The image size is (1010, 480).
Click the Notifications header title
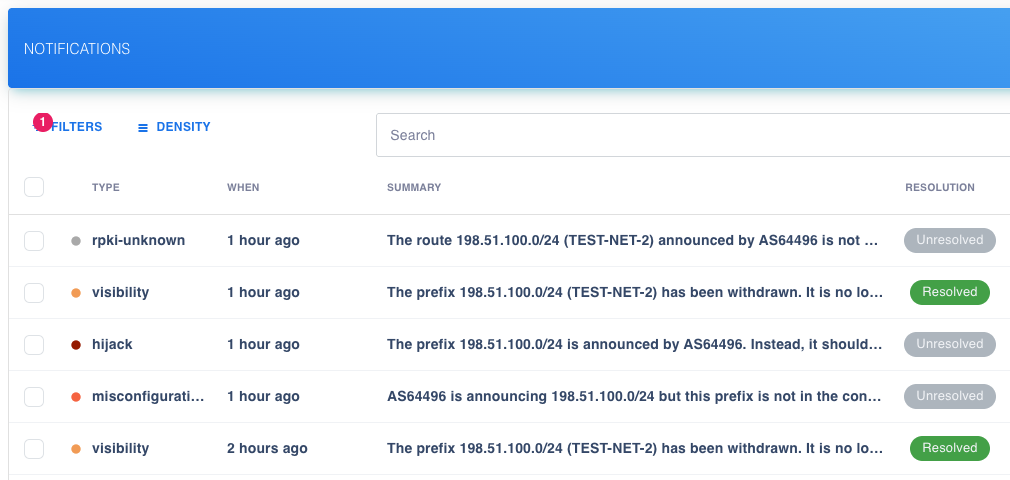(77, 49)
